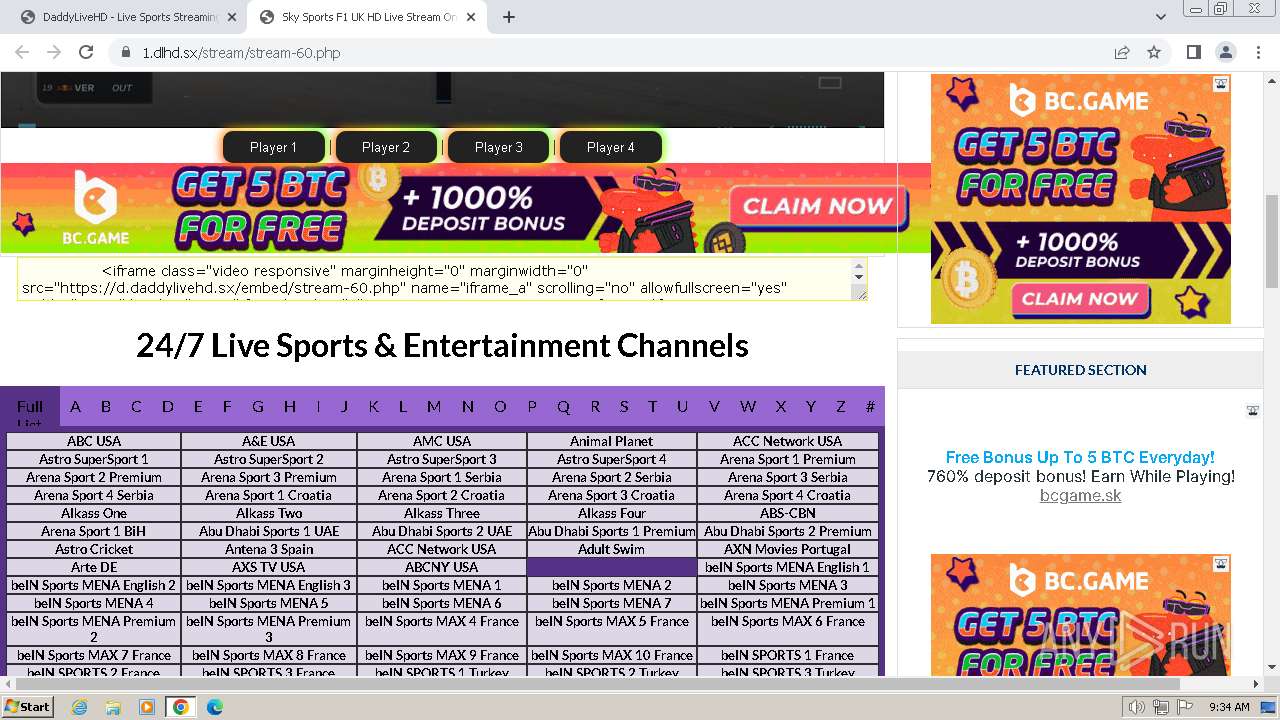The width and height of the screenshot is (1280, 720).
Task: Open a new browser tab
Action: tap(508, 17)
